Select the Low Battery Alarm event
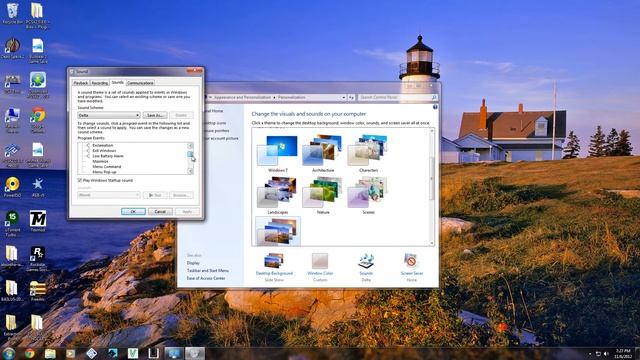This screenshot has height=360, width=640. [108, 156]
